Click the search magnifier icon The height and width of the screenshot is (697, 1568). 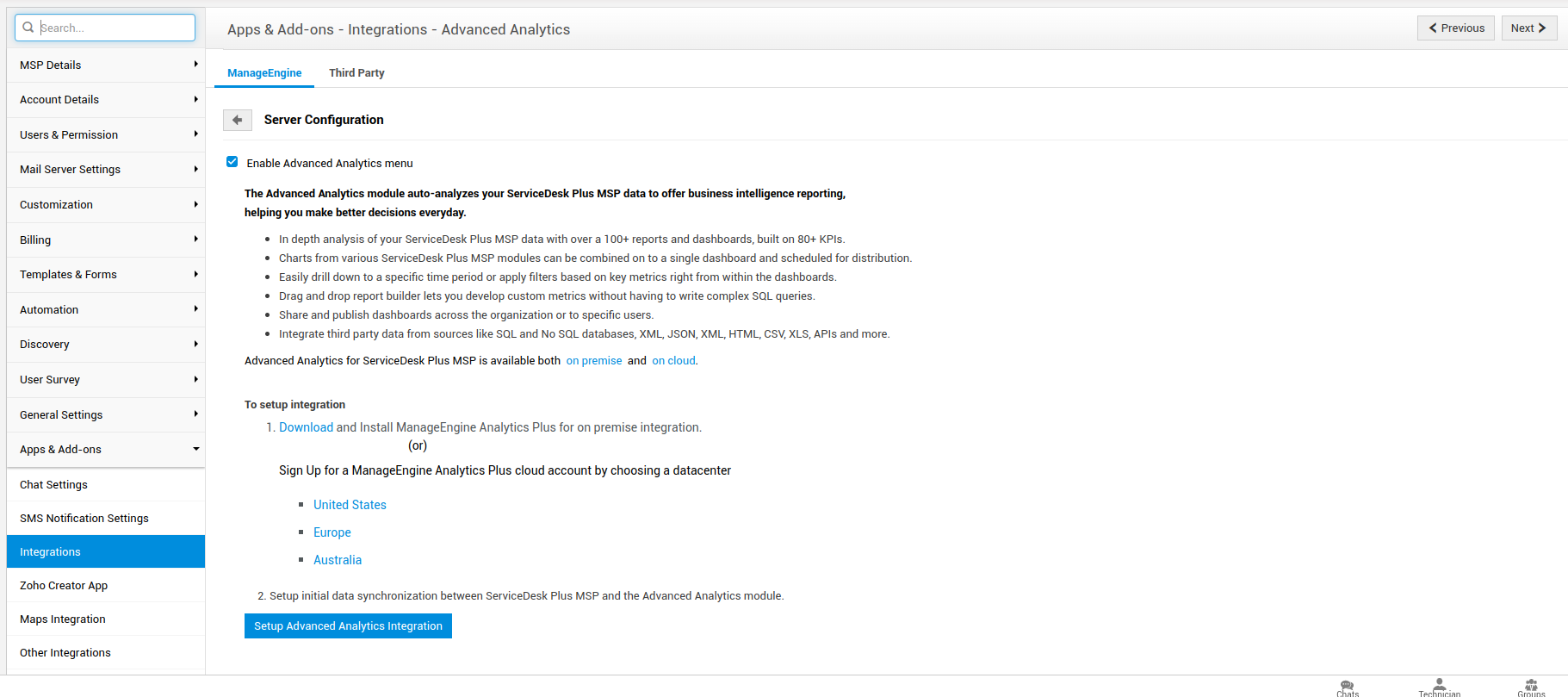[28, 28]
